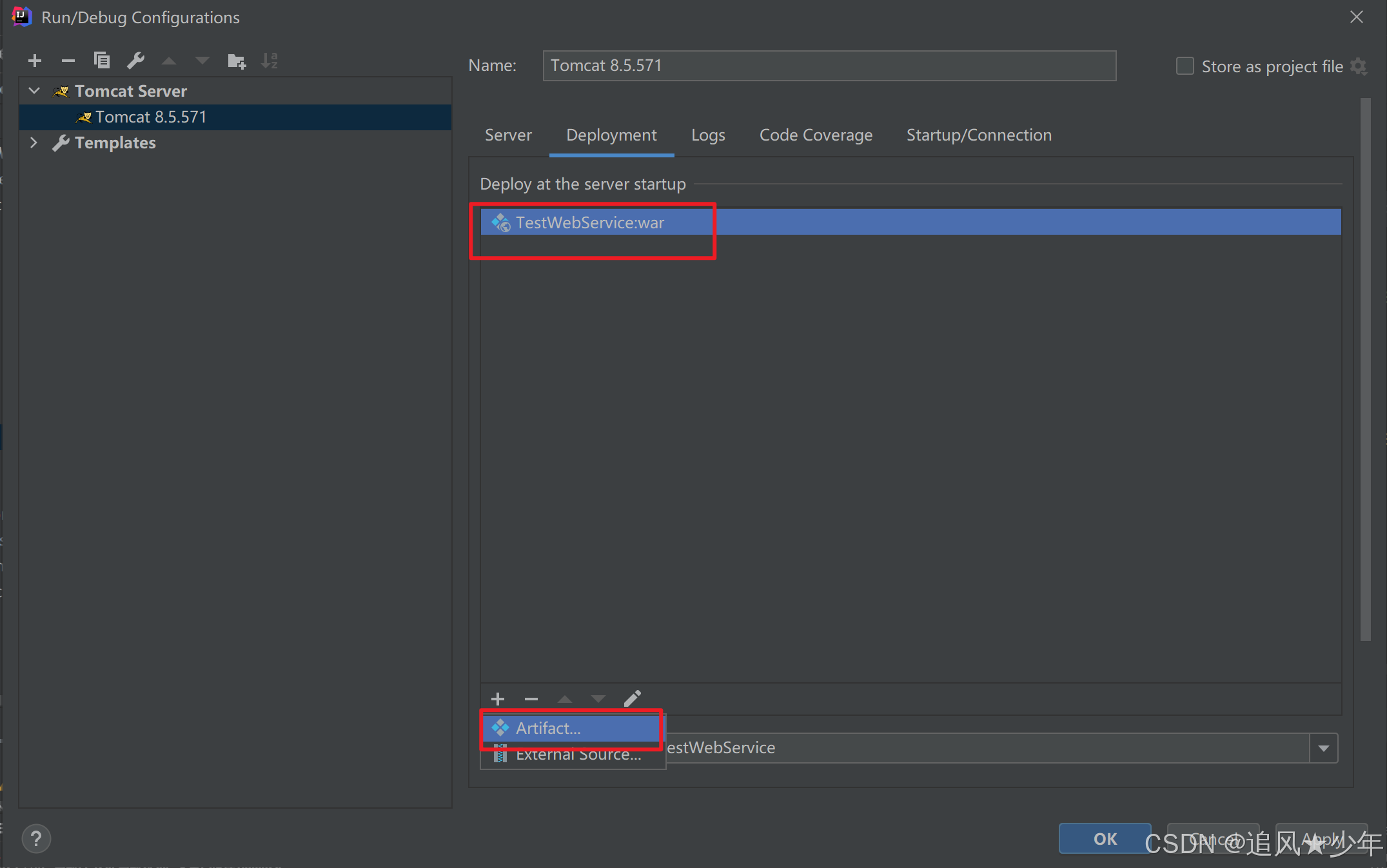Select External Source from dropdown menu
Image resolution: width=1387 pixels, height=868 pixels.
pyautogui.click(x=579, y=754)
